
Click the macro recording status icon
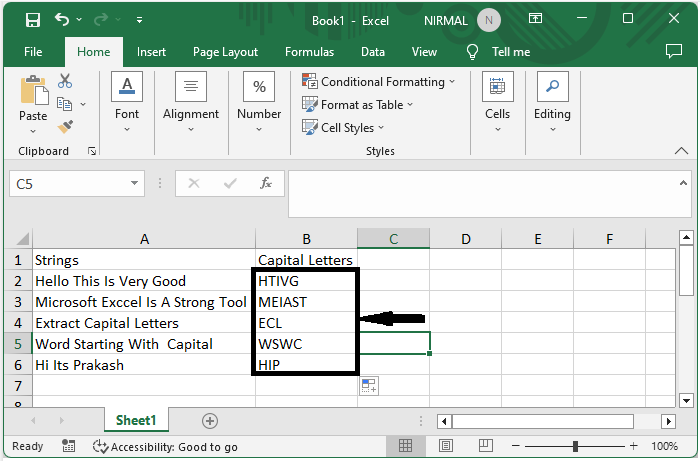point(68,446)
